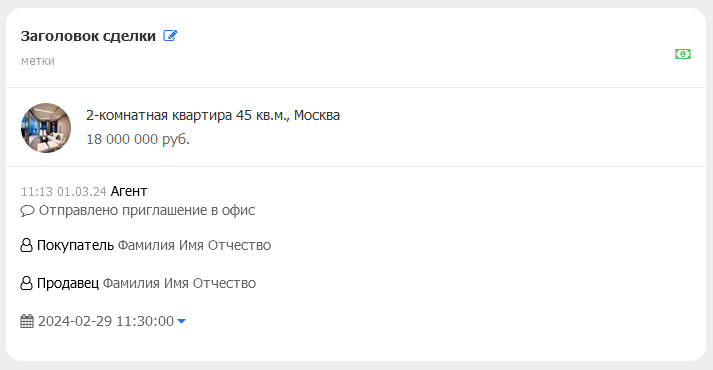Click the green money banknote icon

[683, 54]
